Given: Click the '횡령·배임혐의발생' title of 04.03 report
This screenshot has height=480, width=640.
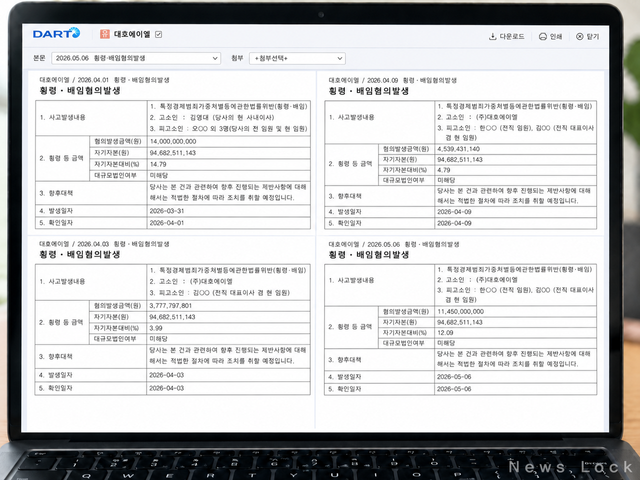Looking at the screenshot, I should point(80,254).
